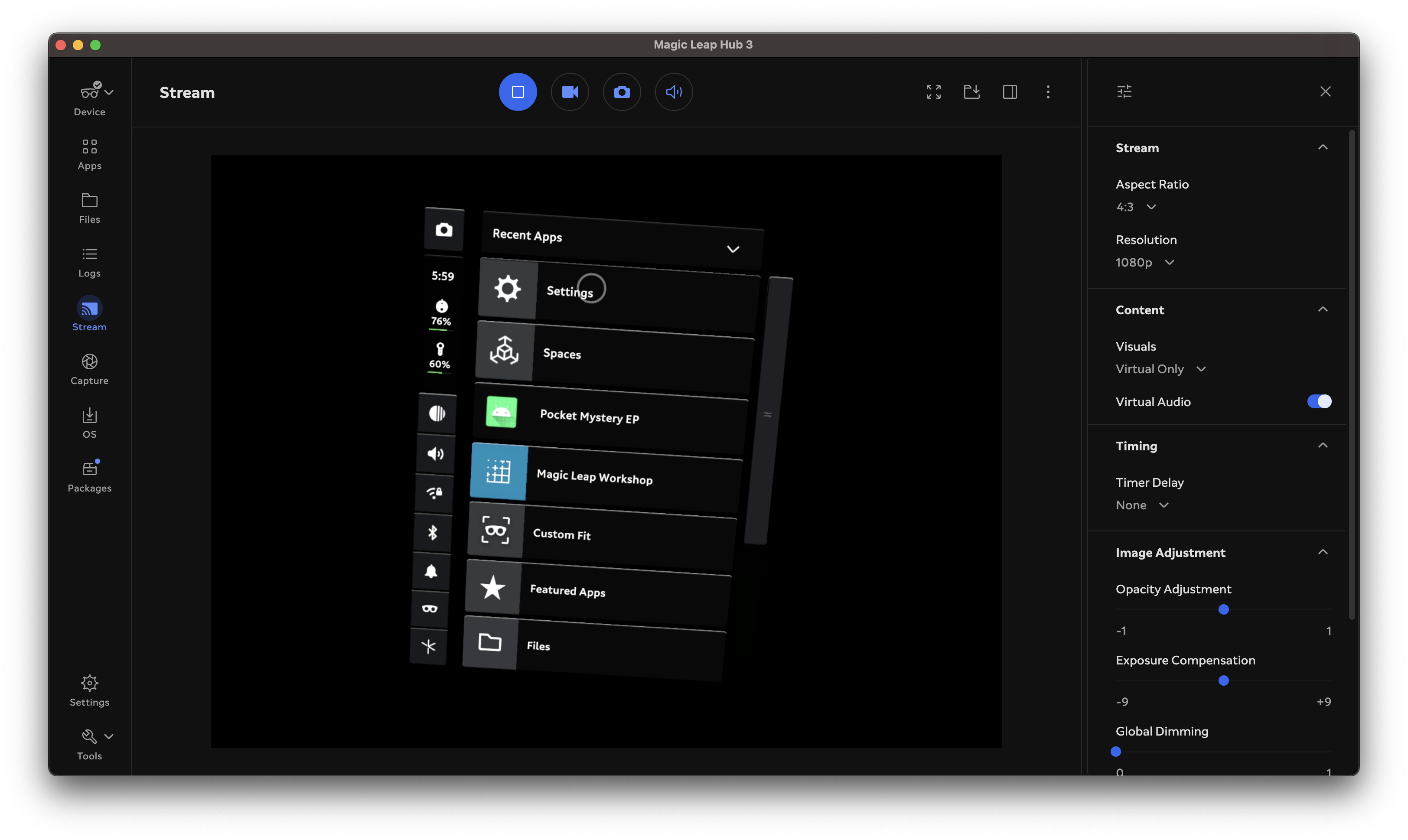Click the Bluetooth icon in the stream
Screen dimensions: 1408x840
coord(433,532)
